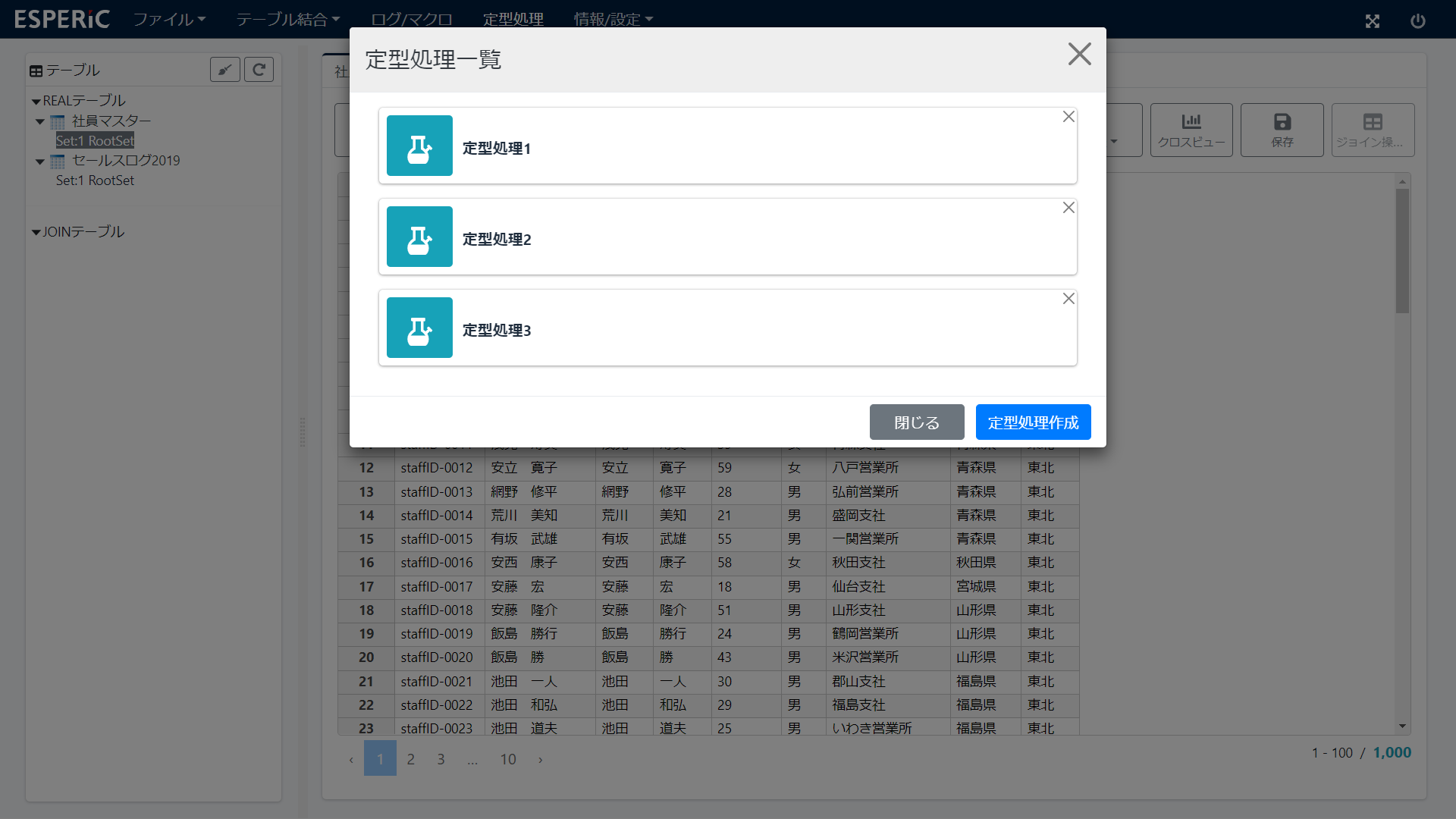
Task: Click the flask icon of 定型処理1
Action: (x=419, y=146)
